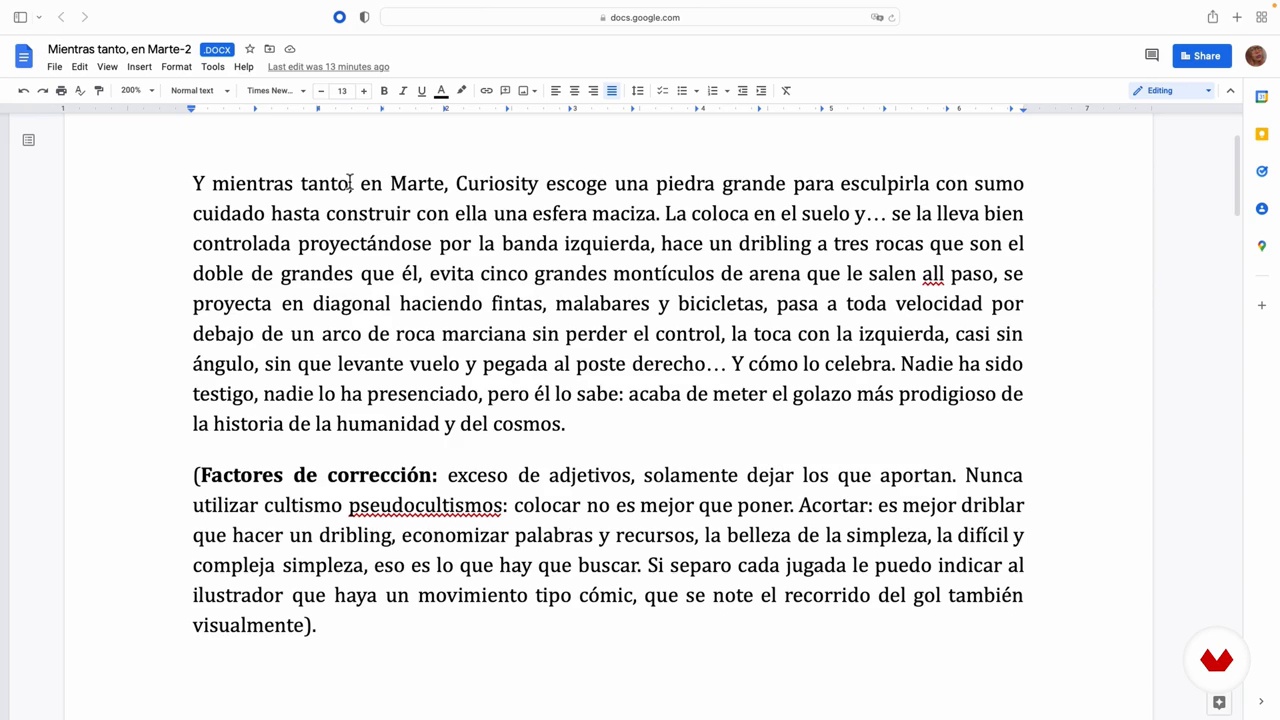Open the zoom level dropdown at 200%

(x=138, y=91)
